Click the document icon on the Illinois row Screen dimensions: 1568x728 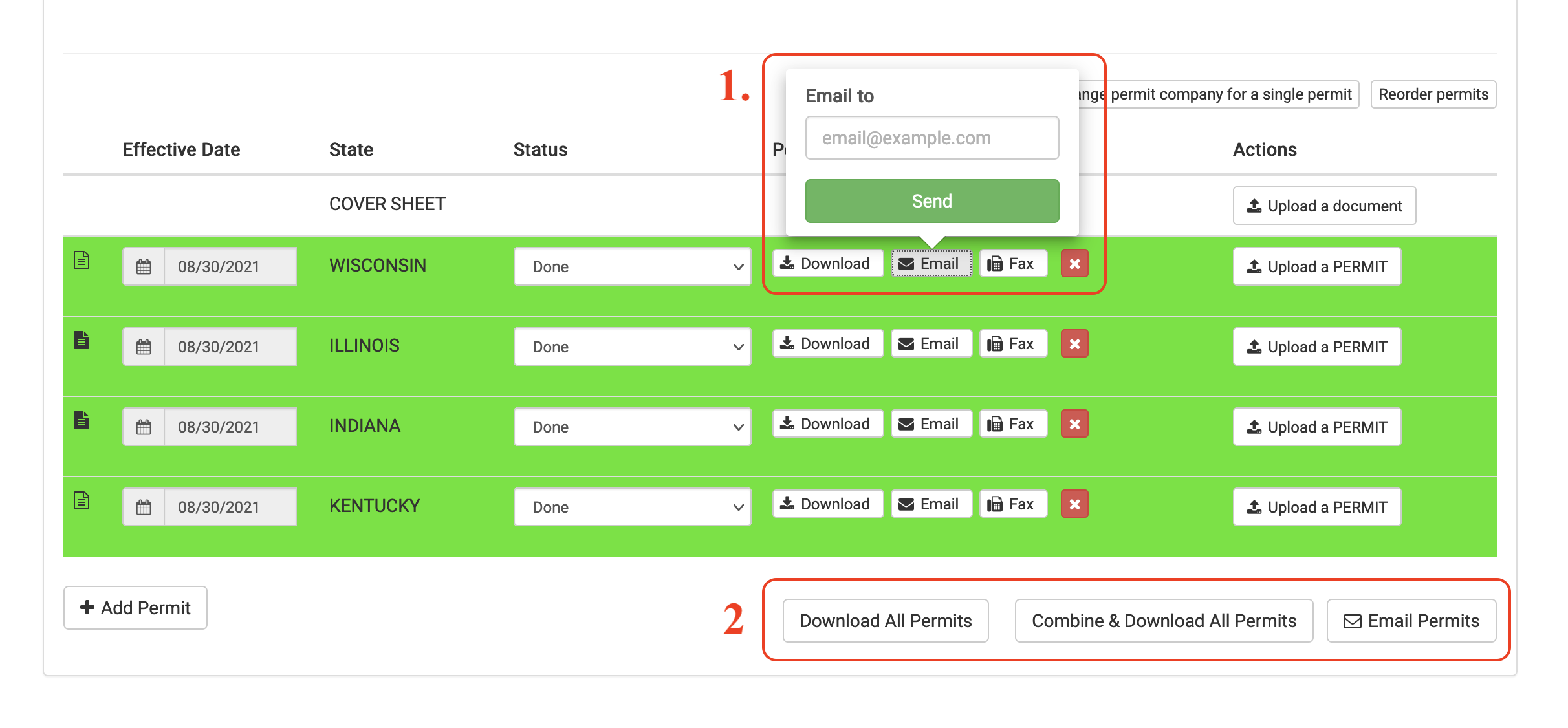tap(82, 341)
